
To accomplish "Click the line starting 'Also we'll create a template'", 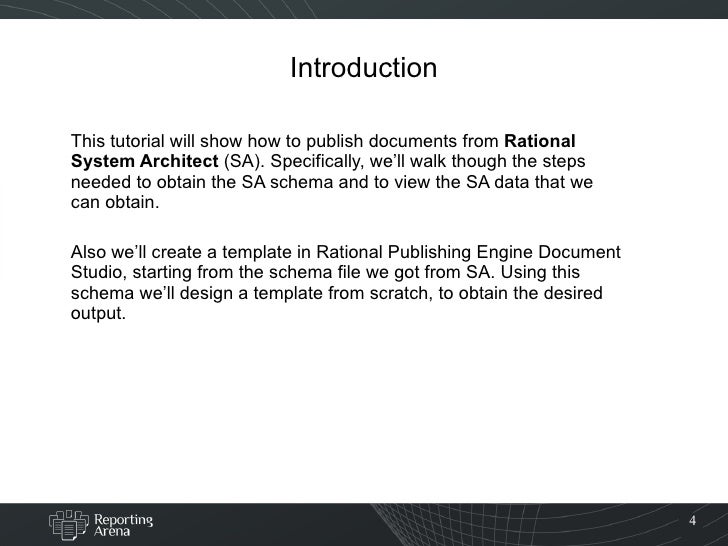I will tap(345, 252).
